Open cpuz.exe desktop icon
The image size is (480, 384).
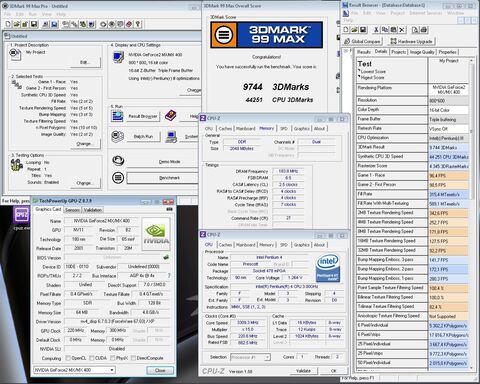pyautogui.click(x=22, y=217)
